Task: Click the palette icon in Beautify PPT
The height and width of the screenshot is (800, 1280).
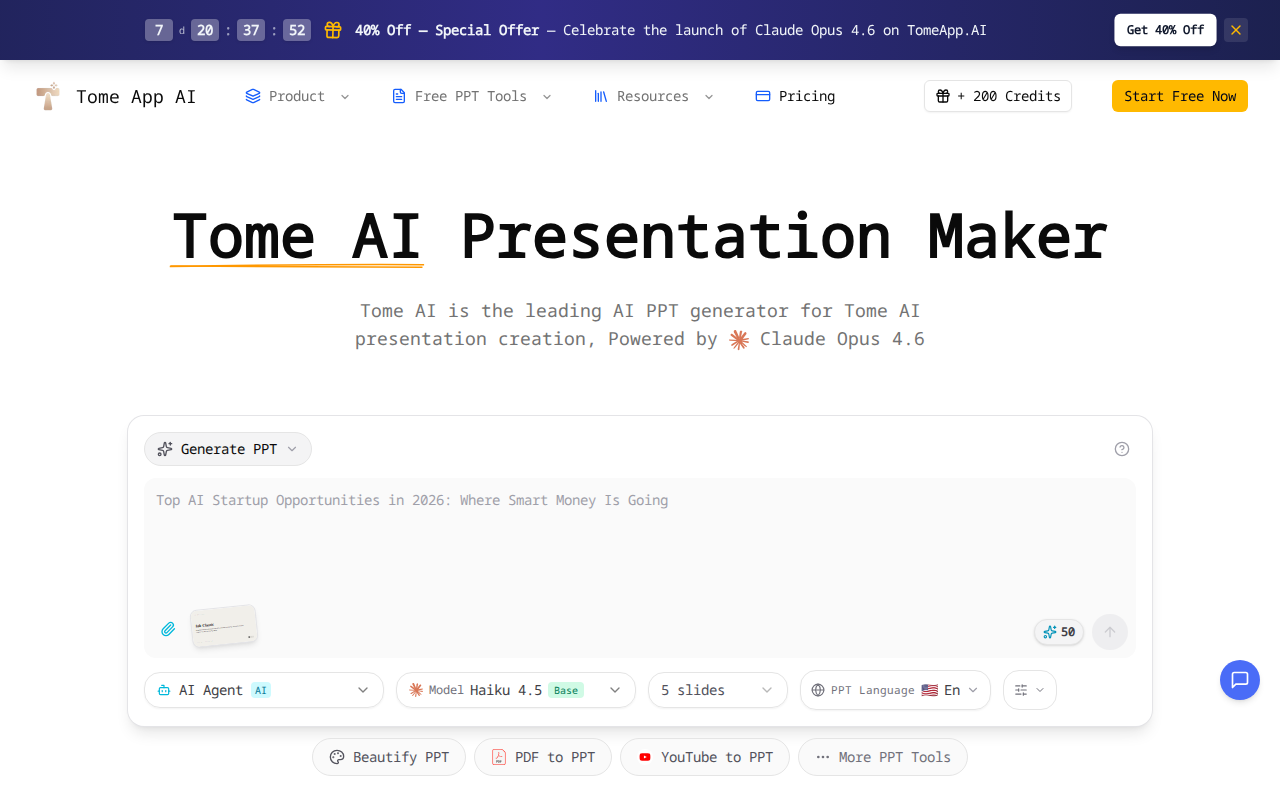Action: click(337, 757)
